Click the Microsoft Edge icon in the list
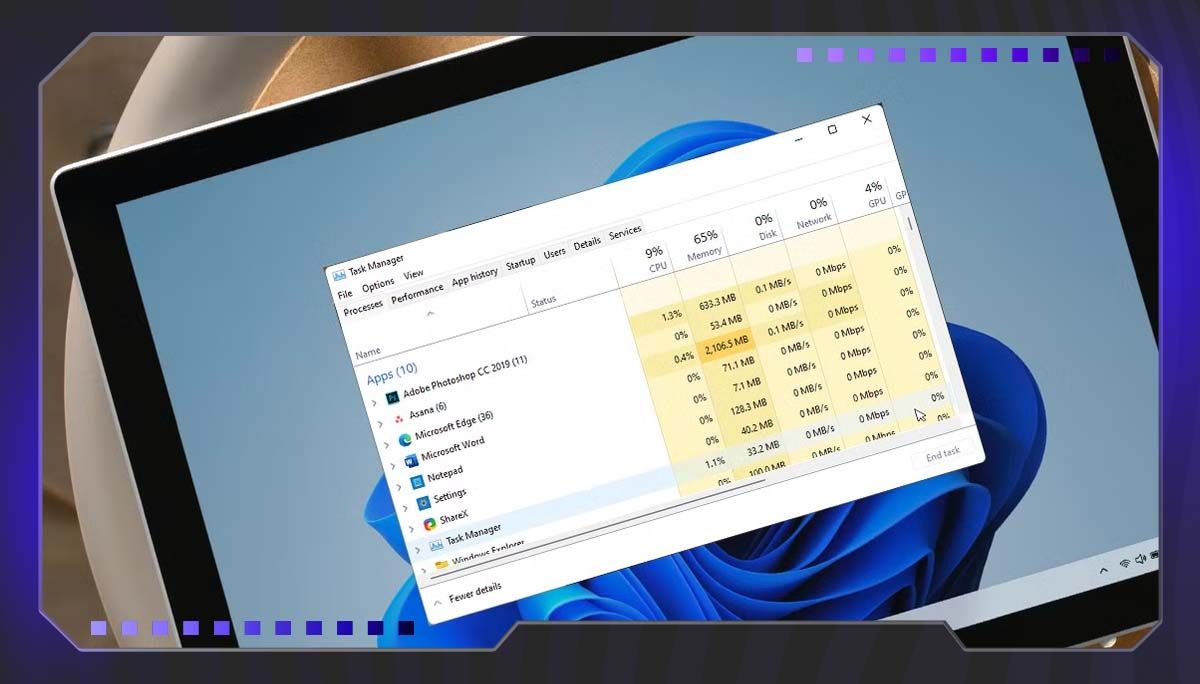Screen dimensions: 1200x684 click(405, 439)
